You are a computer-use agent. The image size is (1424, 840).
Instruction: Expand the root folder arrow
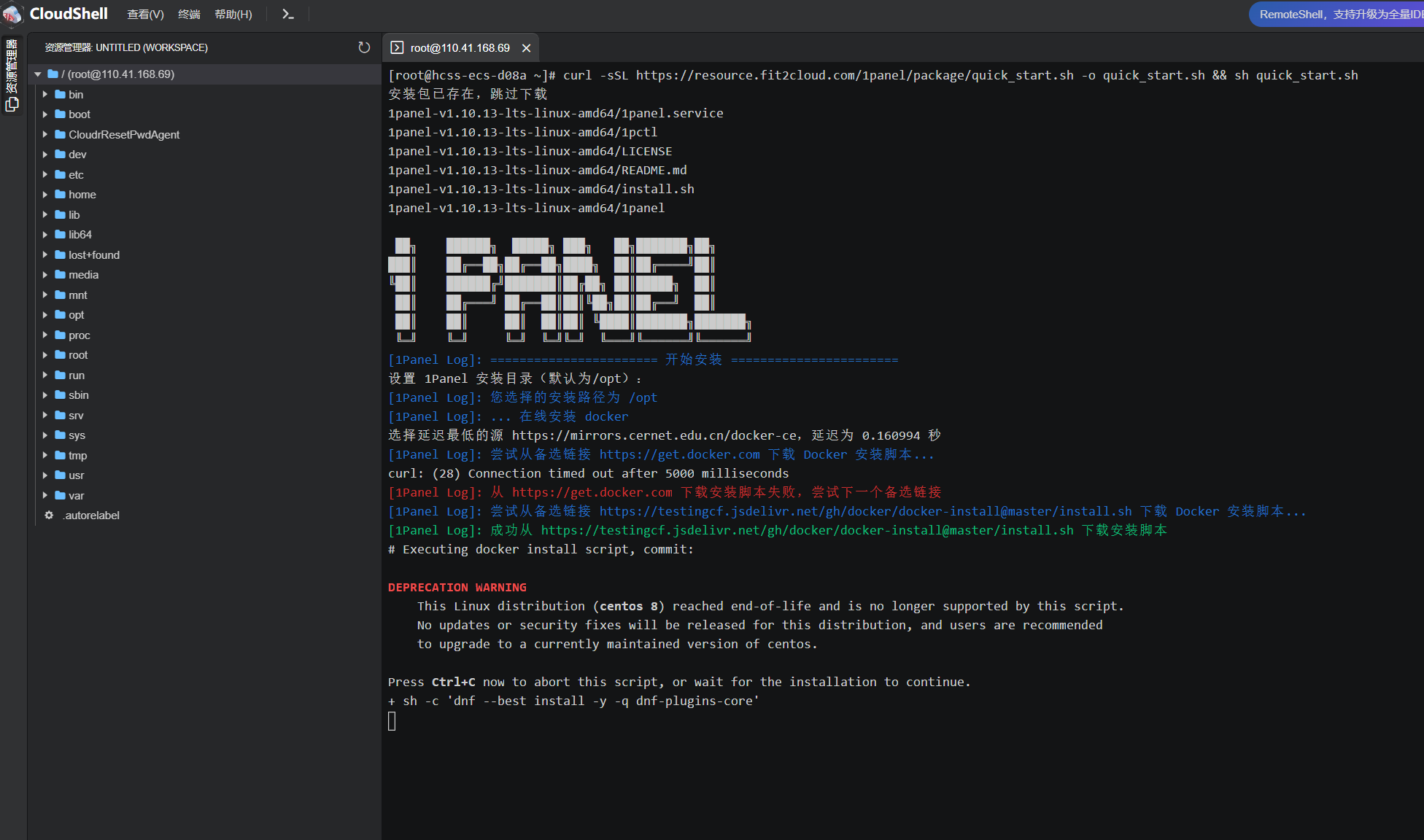click(x=45, y=355)
